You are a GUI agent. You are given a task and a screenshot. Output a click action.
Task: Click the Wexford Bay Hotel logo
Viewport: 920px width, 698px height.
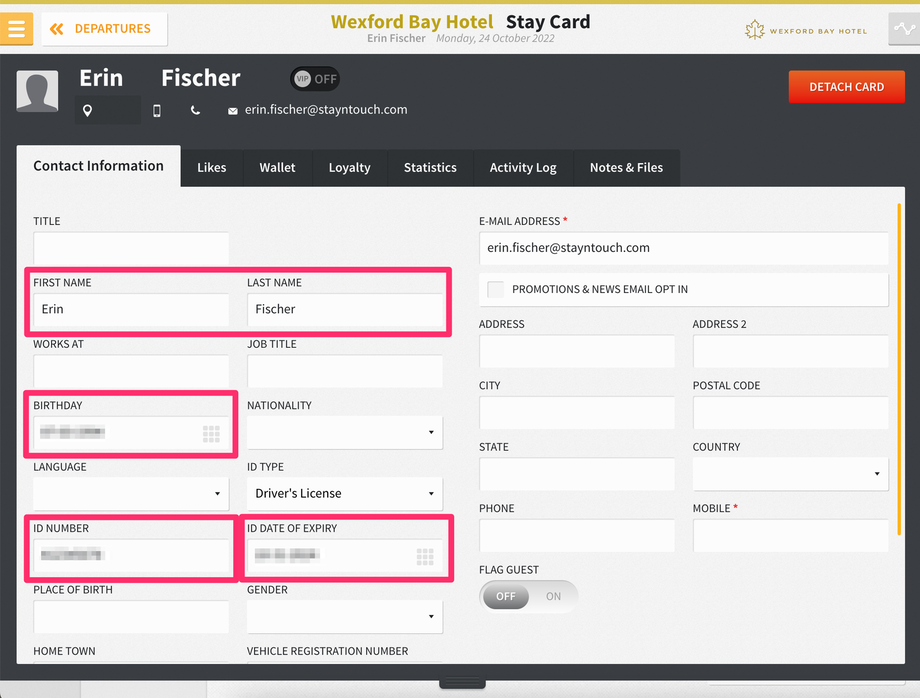click(806, 30)
